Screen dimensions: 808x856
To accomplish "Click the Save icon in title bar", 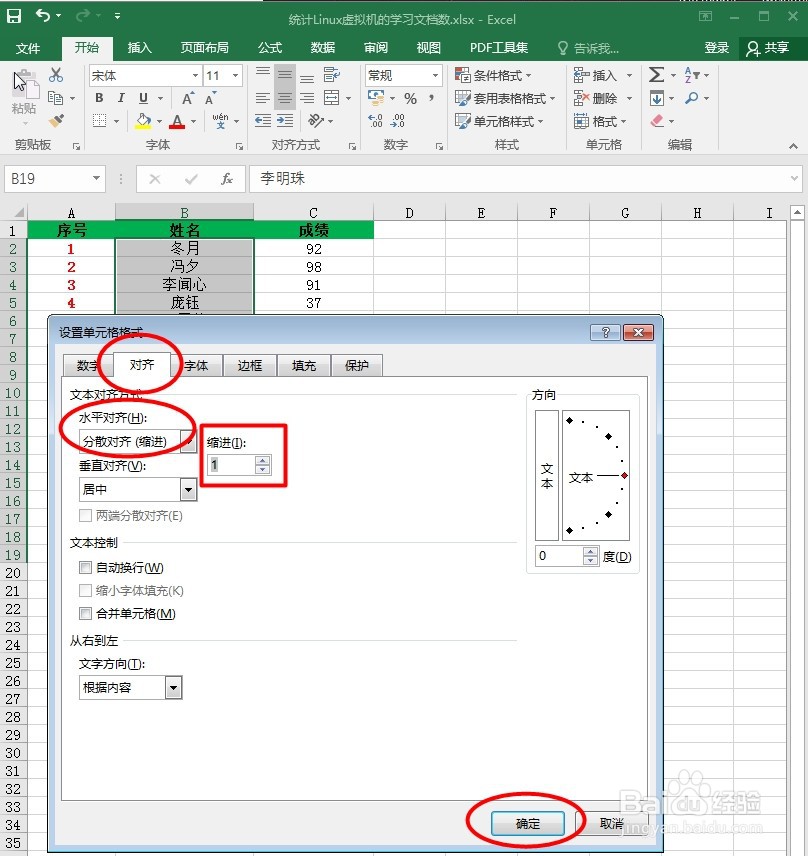I will click(14, 16).
